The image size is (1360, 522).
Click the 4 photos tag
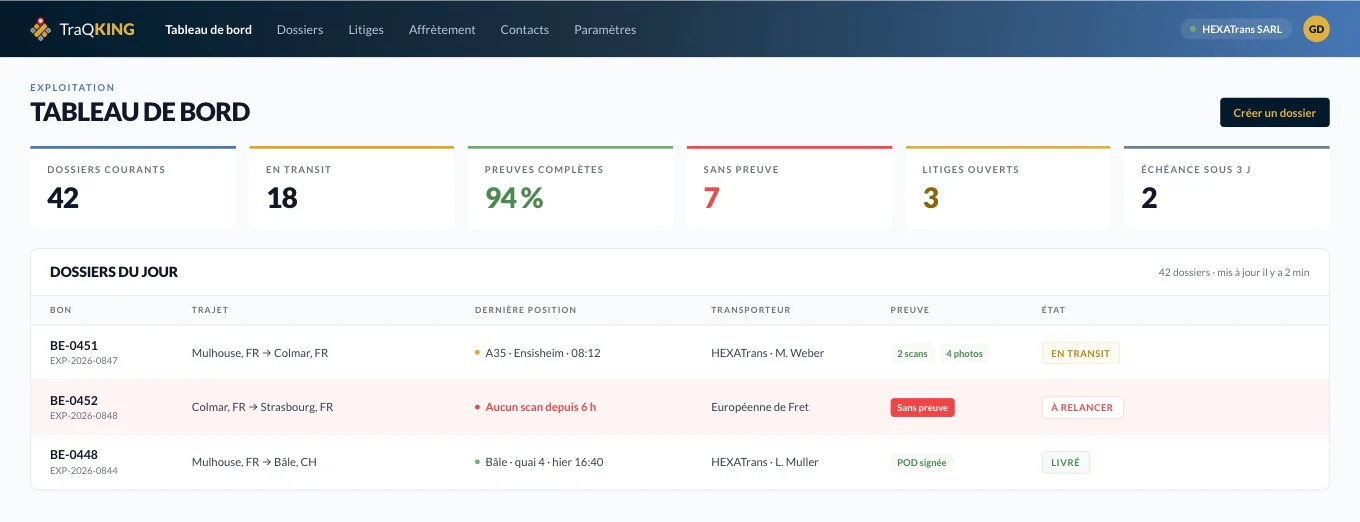(x=964, y=353)
